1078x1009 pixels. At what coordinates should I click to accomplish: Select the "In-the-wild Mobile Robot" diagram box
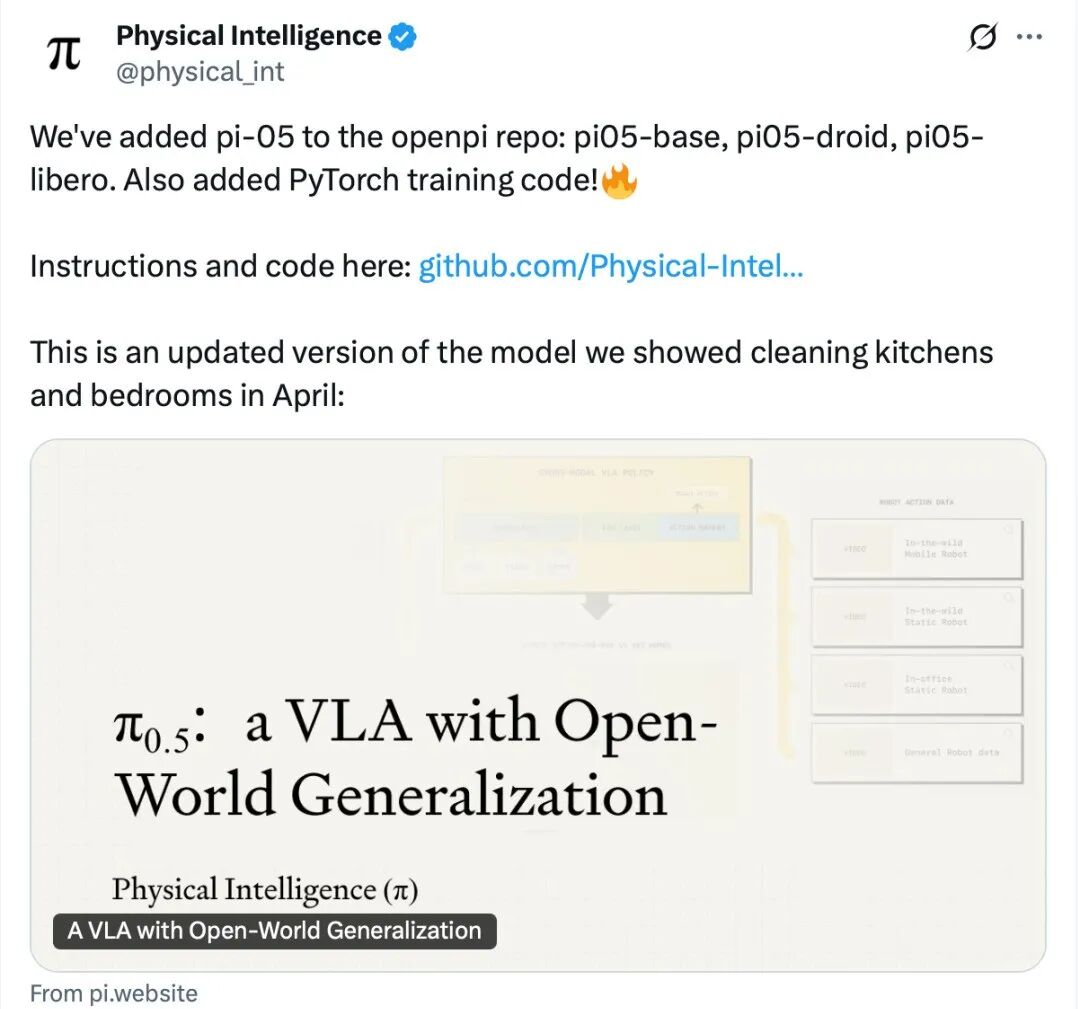(x=917, y=548)
